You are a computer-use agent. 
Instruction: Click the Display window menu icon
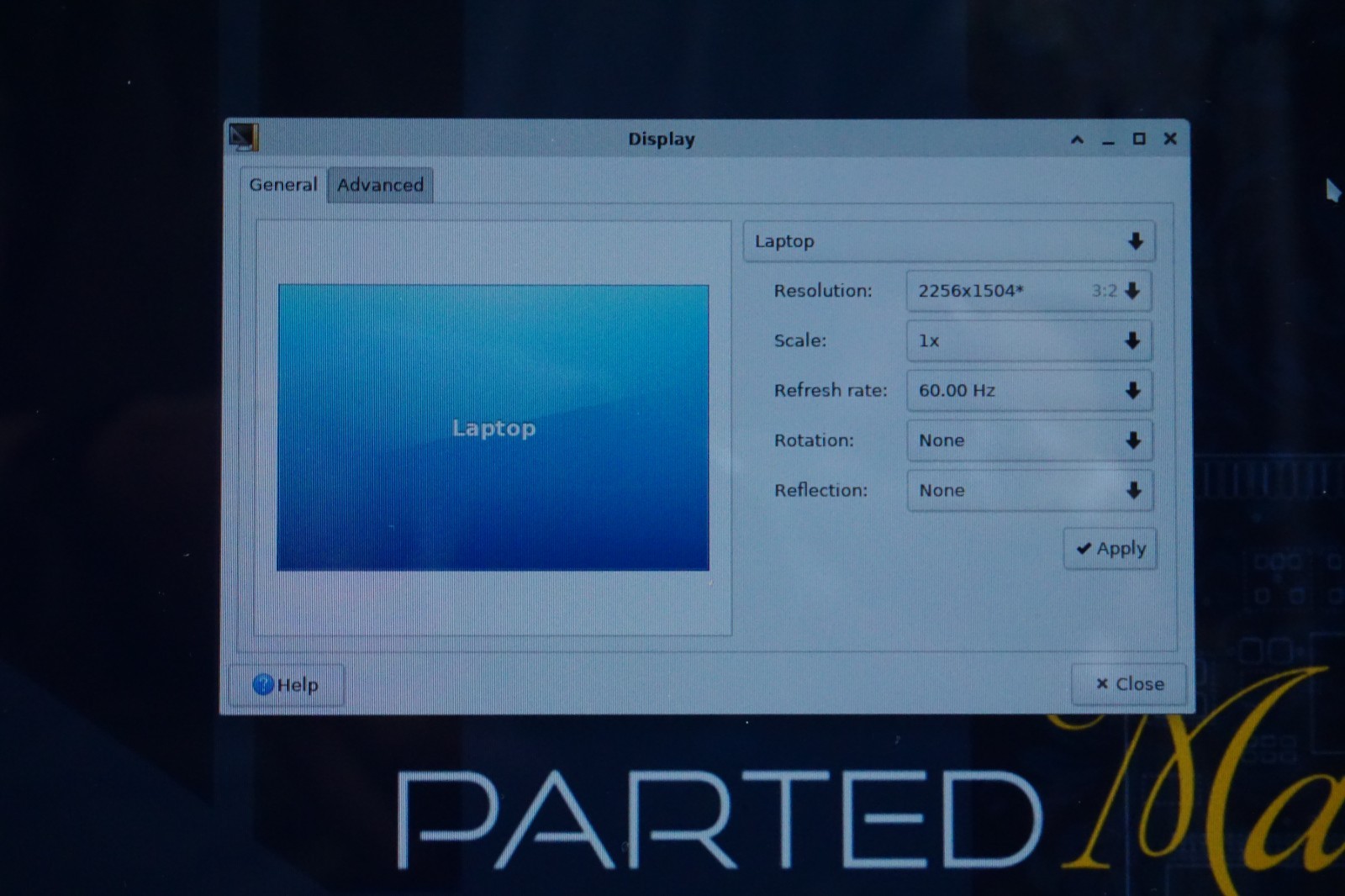pos(244,137)
